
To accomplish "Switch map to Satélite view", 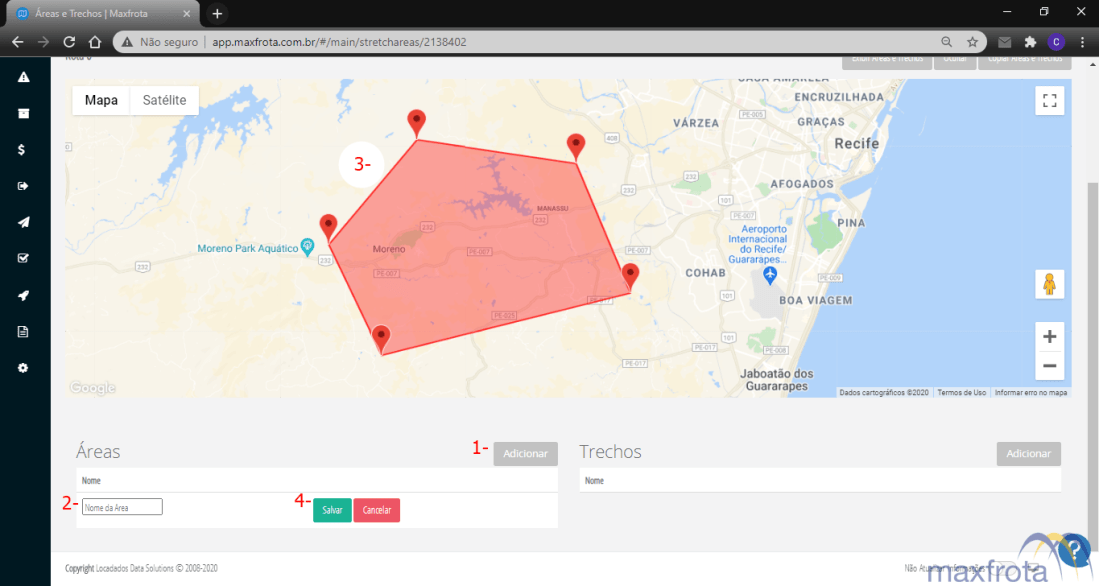I will tap(164, 100).
